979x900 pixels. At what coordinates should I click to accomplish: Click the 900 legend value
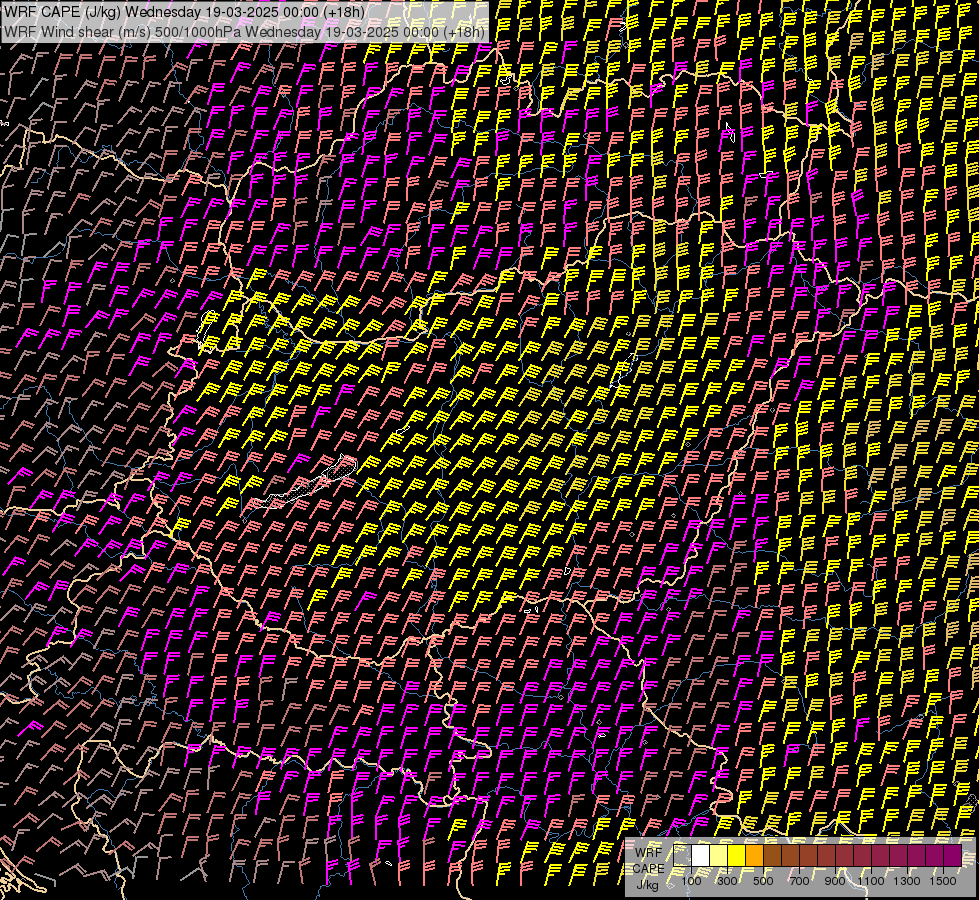835,881
